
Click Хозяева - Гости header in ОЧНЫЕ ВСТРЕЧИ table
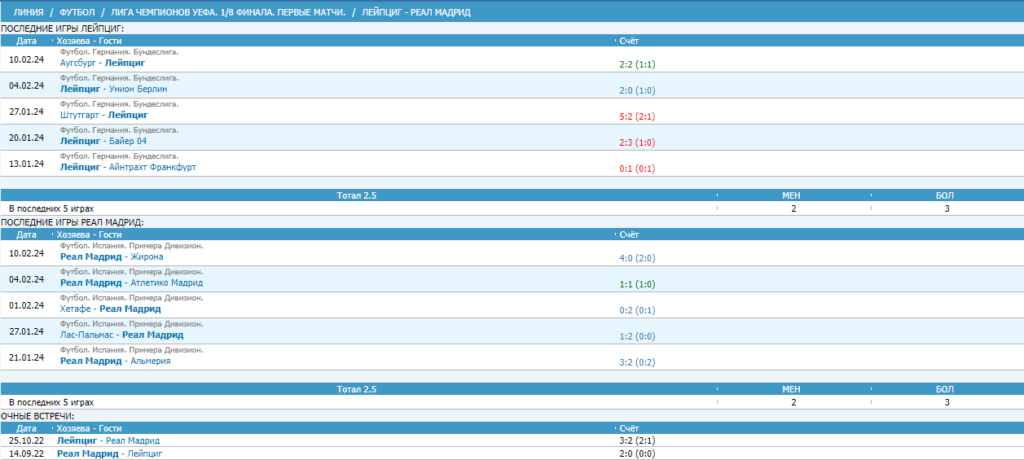[x=89, y=428]
